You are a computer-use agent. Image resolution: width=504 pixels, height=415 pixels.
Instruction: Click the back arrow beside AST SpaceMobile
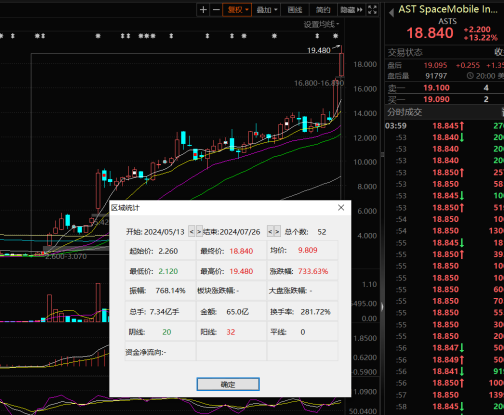(391, 13)
